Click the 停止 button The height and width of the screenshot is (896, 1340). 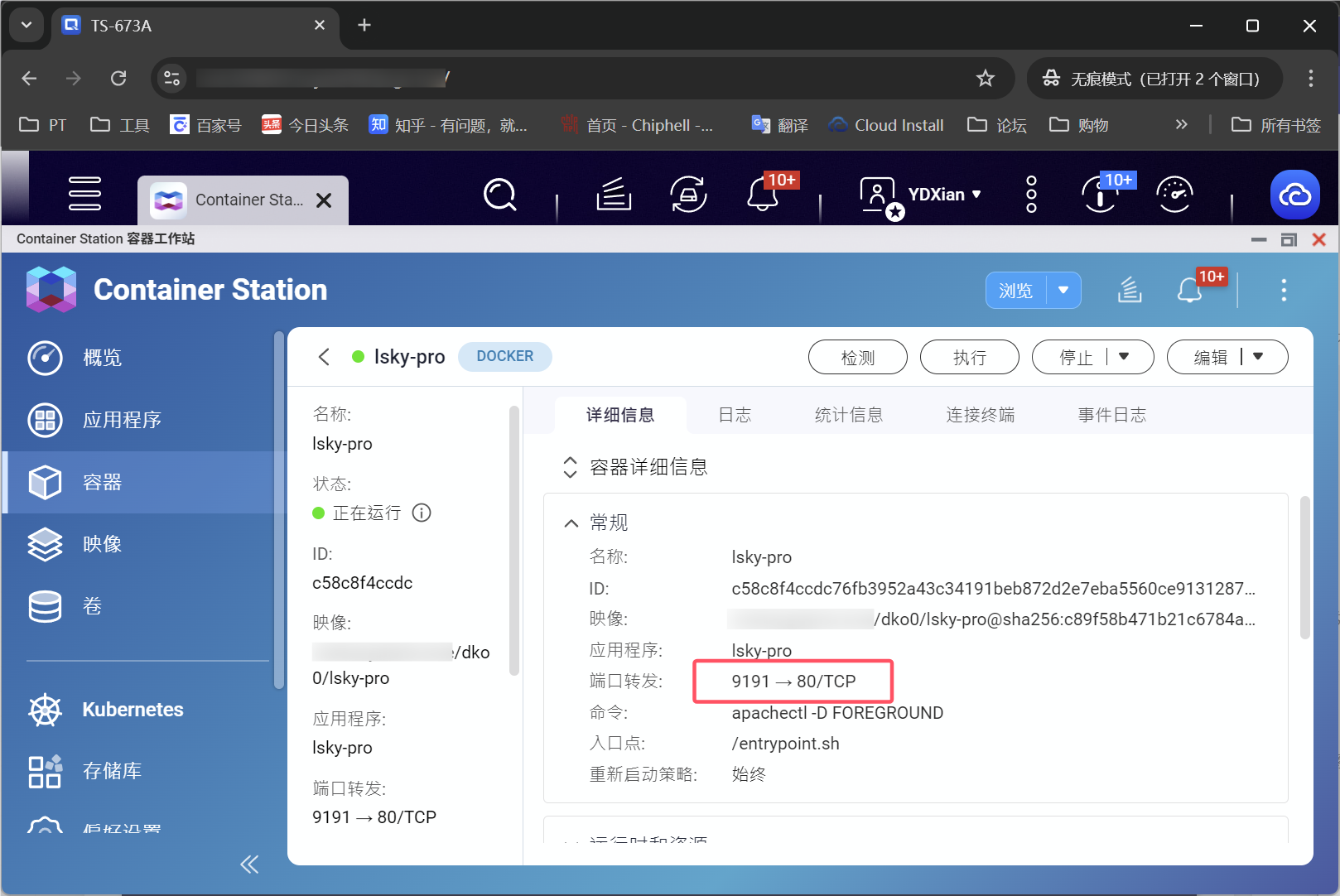[1075, 357]
